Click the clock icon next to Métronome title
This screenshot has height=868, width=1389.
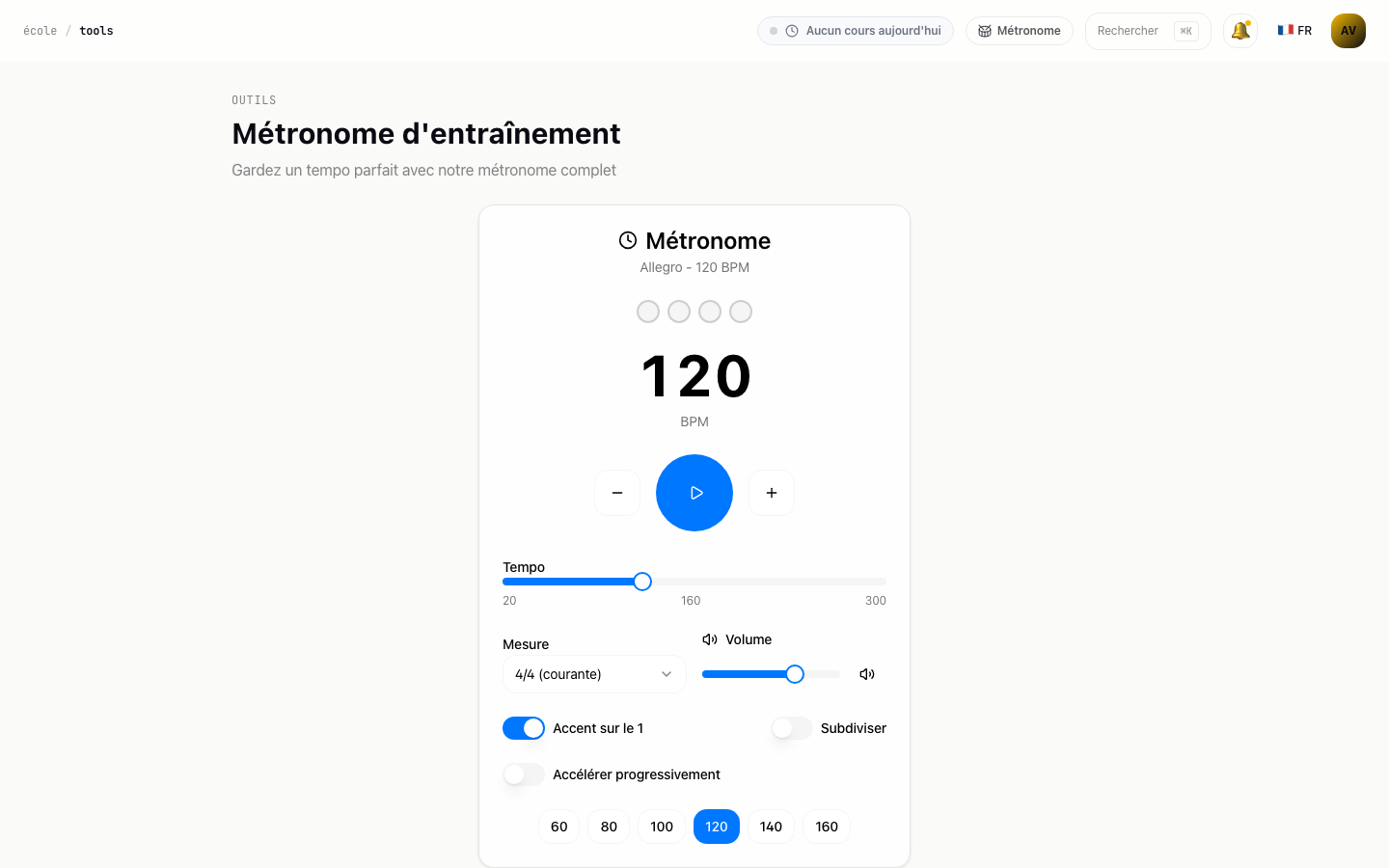[x=628, y=240]
